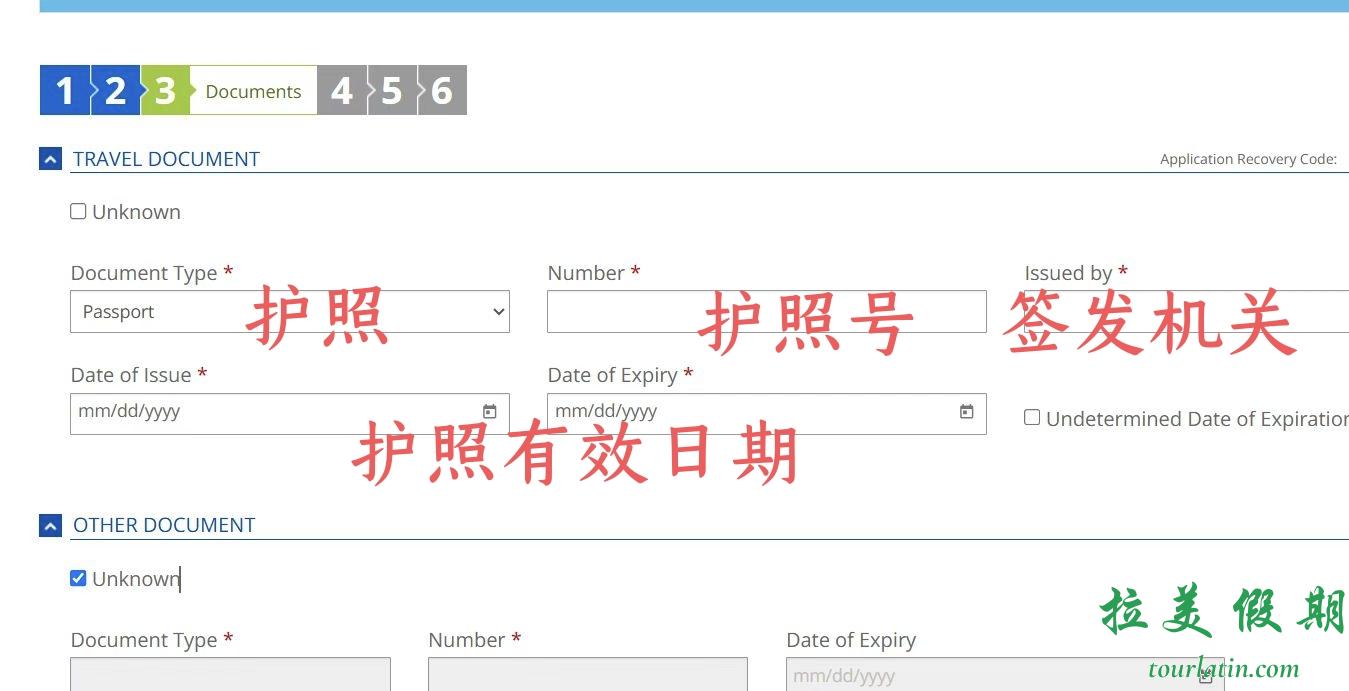Check Unknown under Travel Document
1349x691 pixels.
pyautogui.click(x=78, y=212)
